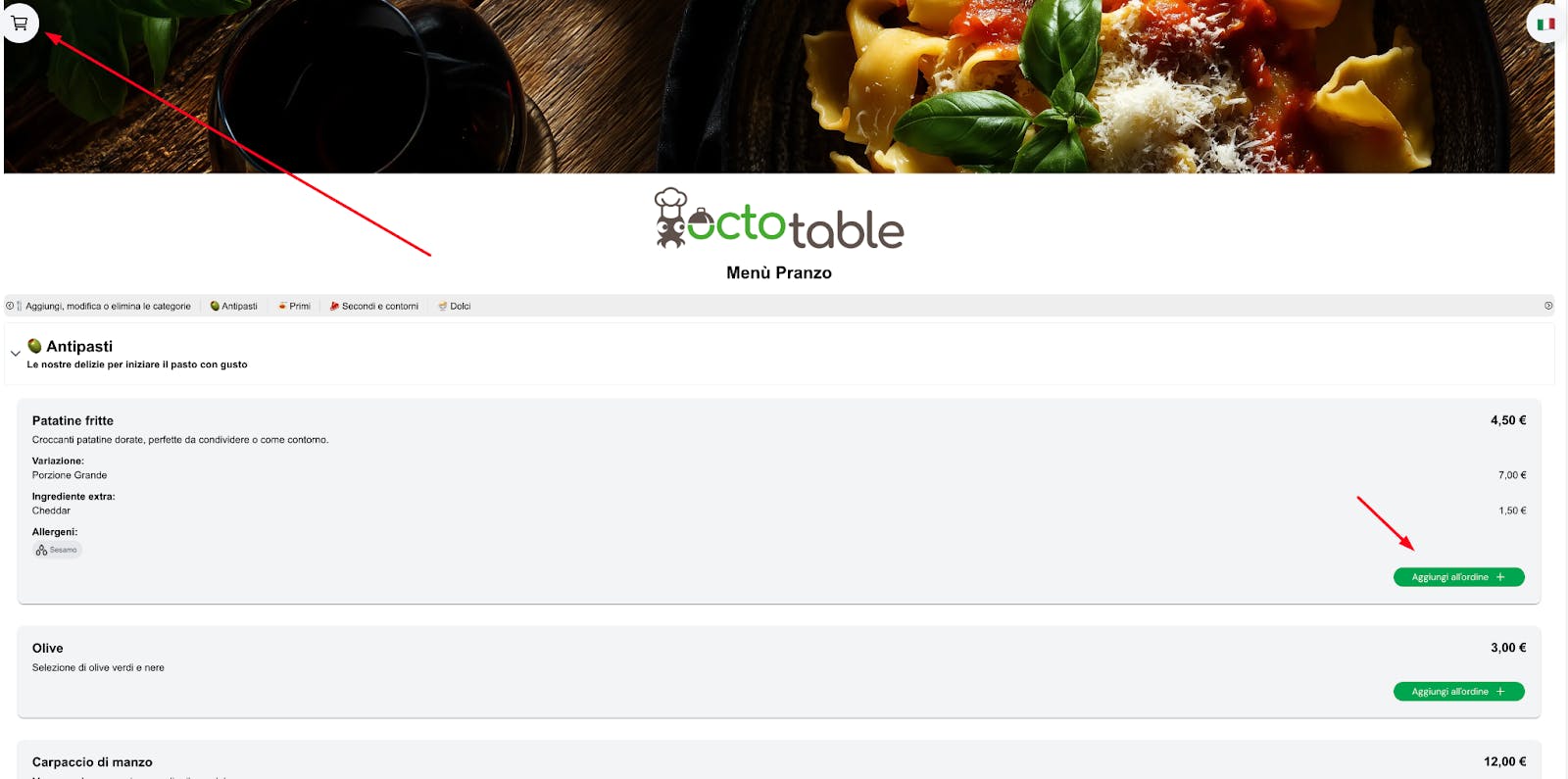Open the shopping cart icon
Screen dimensions: 1568x779
click(x=20, y=23)
